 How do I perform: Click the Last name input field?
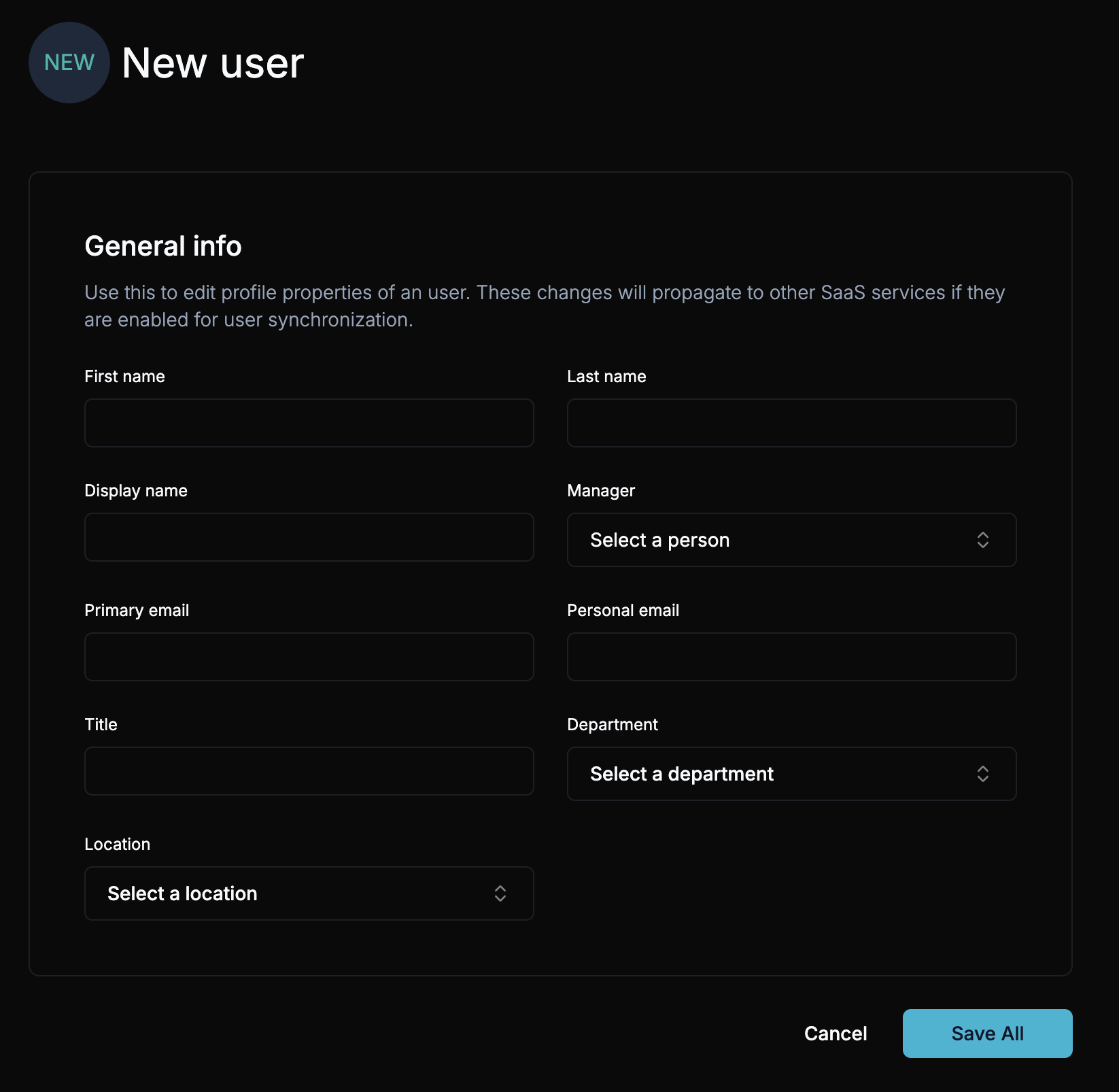click(791, 423)
